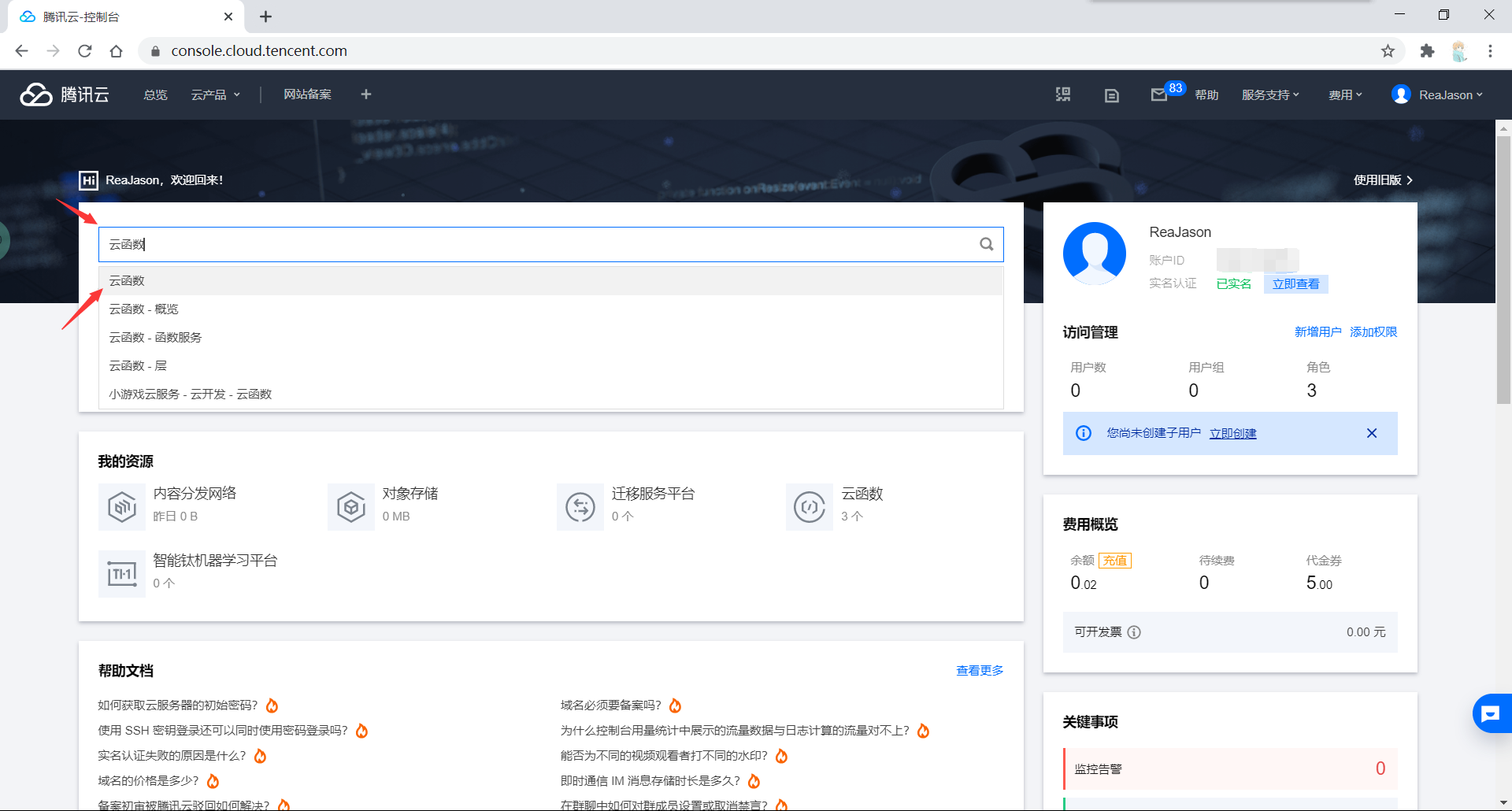Bookmark this page with star icon
Screen dimensions: 1512x811
[1388, 51]
